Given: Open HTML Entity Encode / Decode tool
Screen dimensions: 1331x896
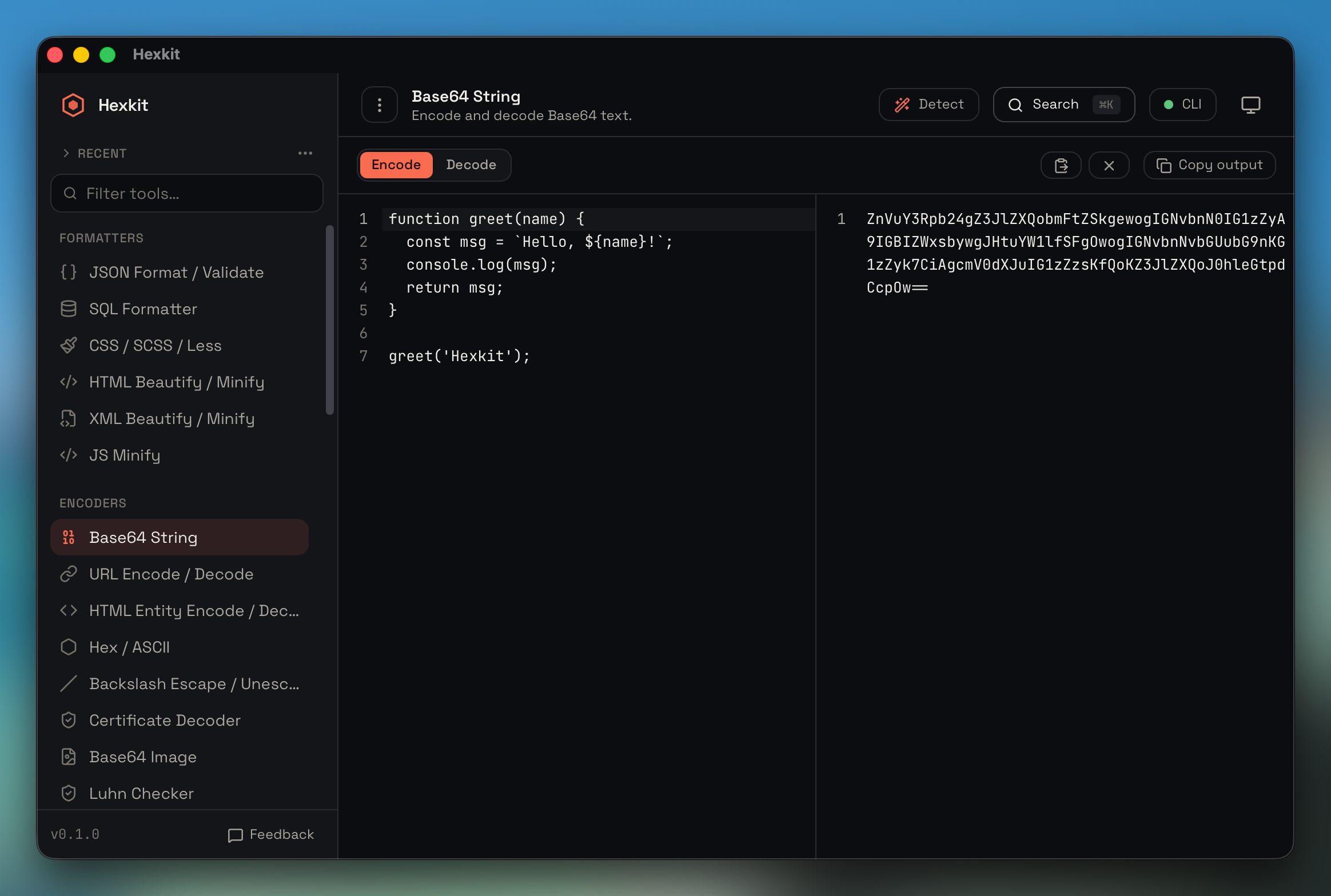Looking at the screenshot, I should tap(180, 611).
